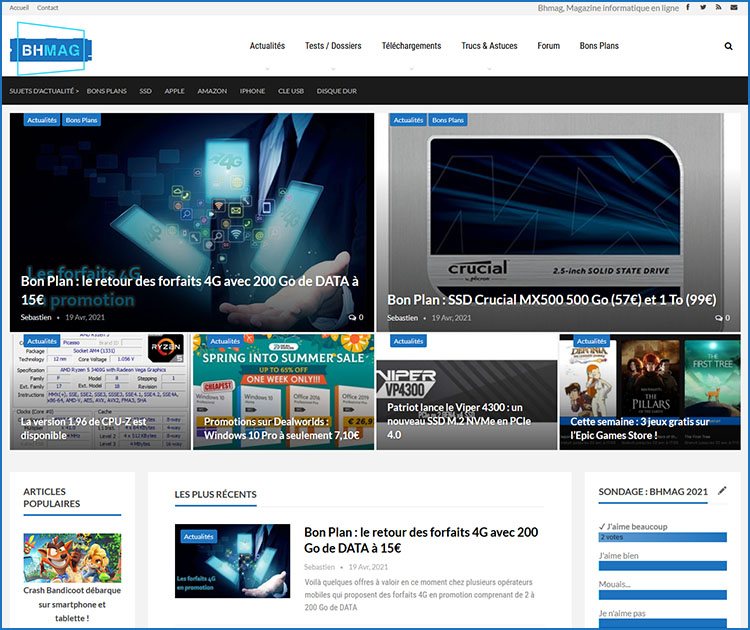The height and width of the screenshot is (630, 750).
Task: Click the email envelope icon
Action: click(x=733, y=8)
